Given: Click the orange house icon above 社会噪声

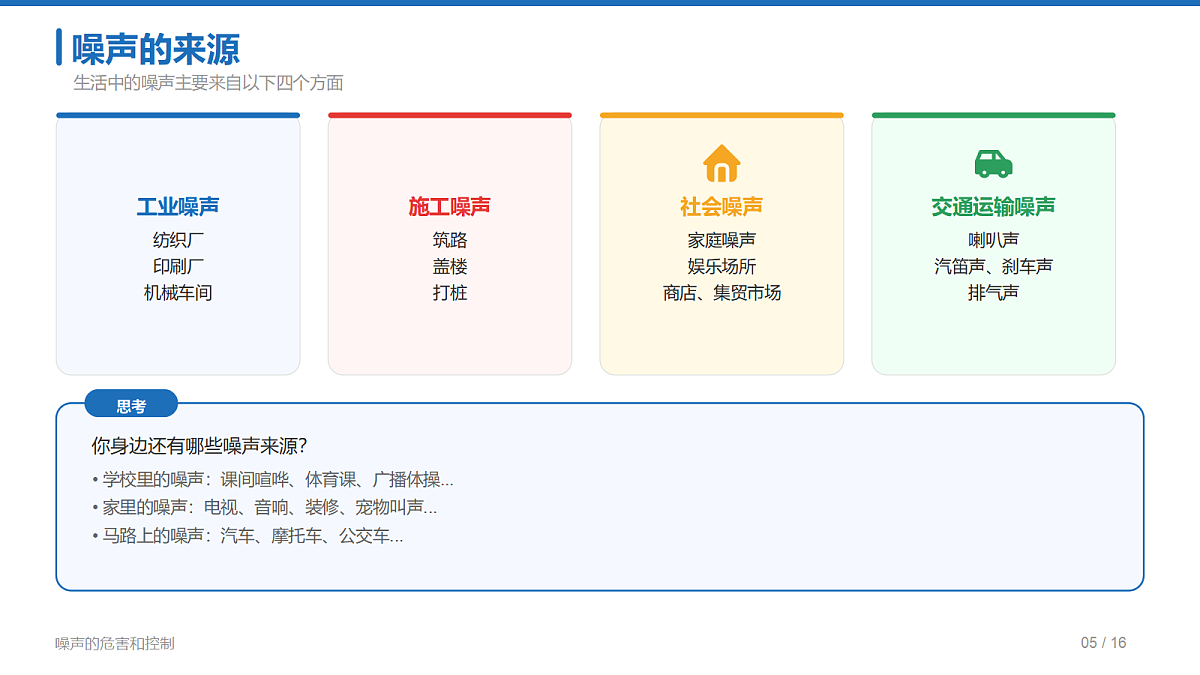Looking at the screenshot, I should pos(721,163).
